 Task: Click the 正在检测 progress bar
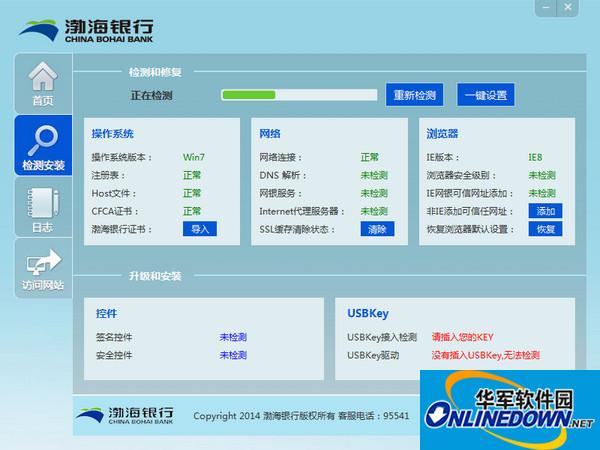[299, 95]
